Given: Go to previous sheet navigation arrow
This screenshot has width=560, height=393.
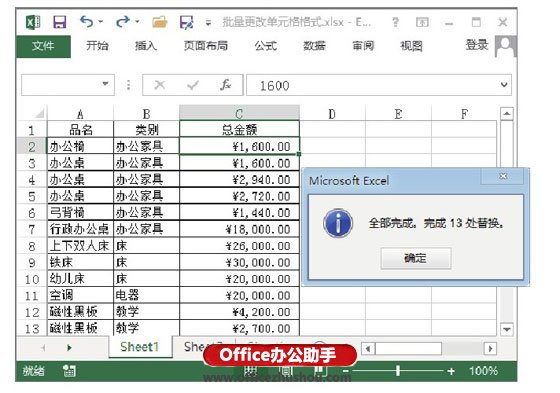Looking at the screenshot, I should coord(43,347).
